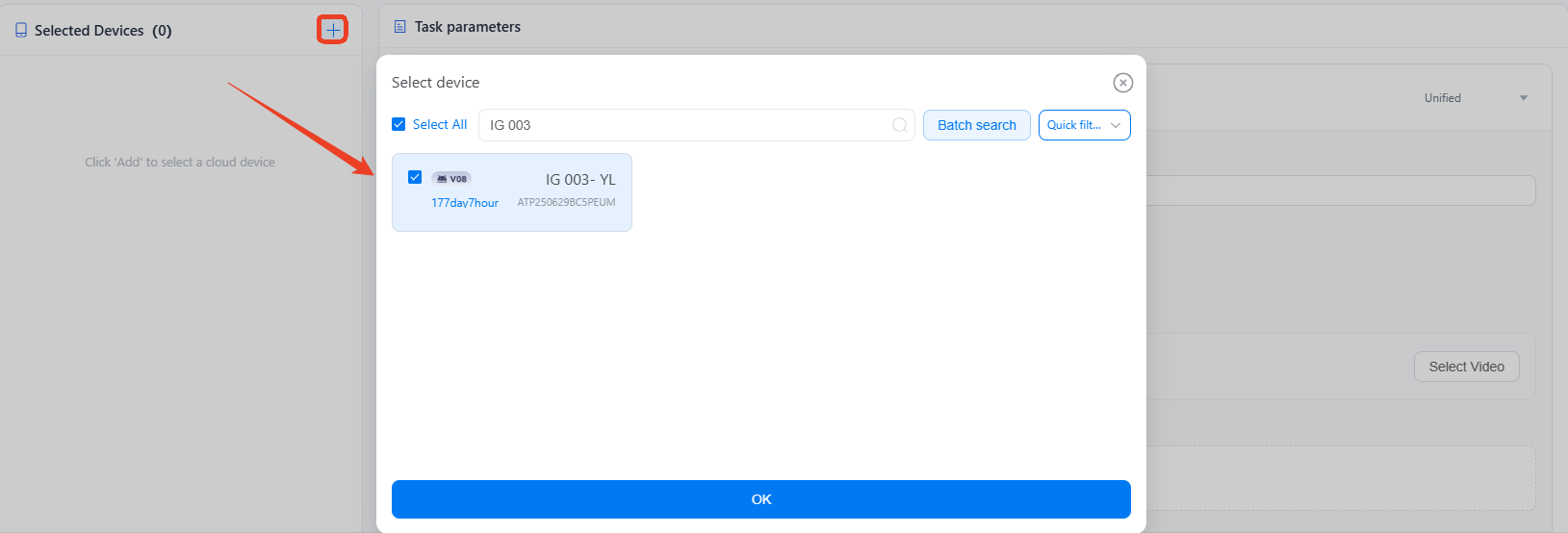This screenshot has height=533, width=1568.
Task: Click the plus icon to add devices
Action: coord(333,30)
